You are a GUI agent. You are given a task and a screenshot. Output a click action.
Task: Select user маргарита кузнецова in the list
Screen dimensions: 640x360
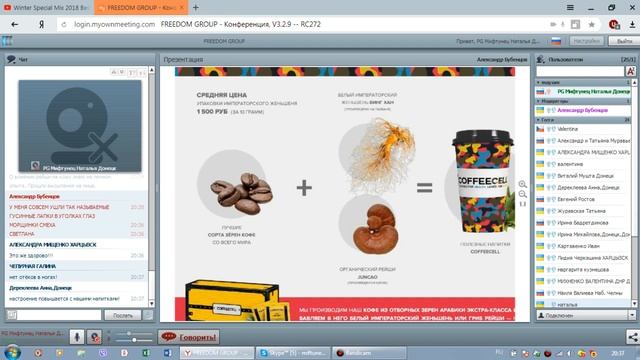583,270
